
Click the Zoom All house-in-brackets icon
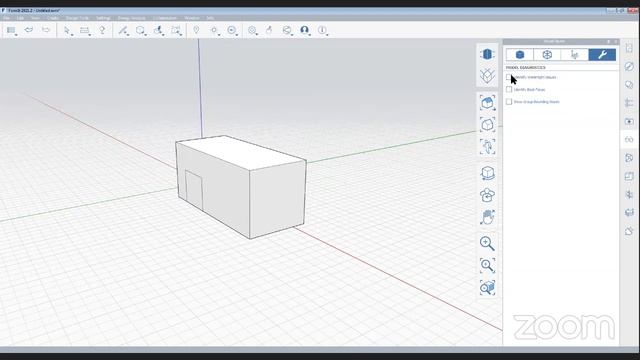(x=487, y=103)
